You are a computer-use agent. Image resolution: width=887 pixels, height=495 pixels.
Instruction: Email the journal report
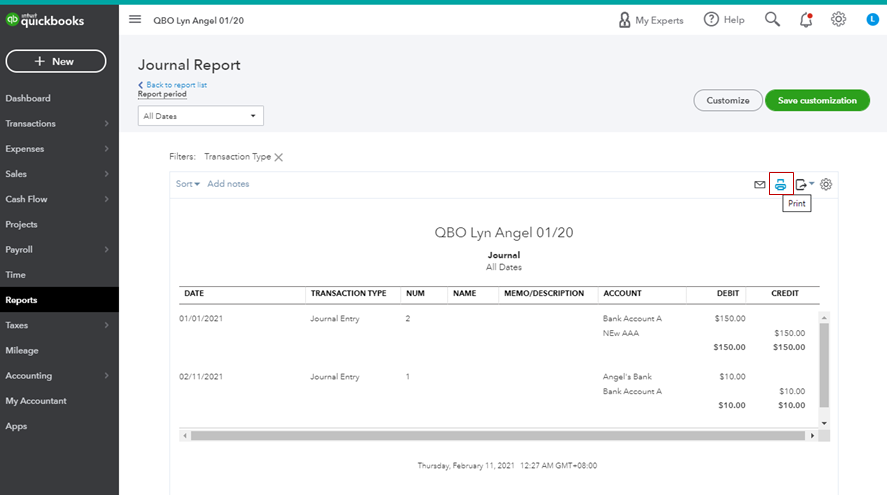tap(760, 184)
